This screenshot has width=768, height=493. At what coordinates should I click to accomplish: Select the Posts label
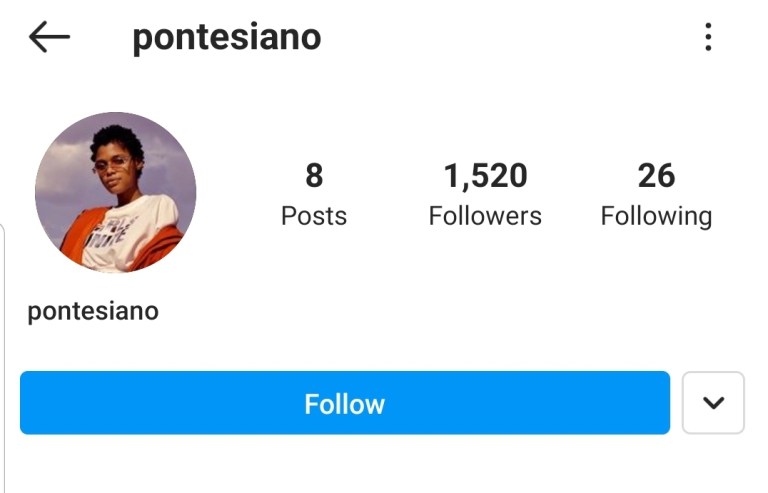click(314, 216)
